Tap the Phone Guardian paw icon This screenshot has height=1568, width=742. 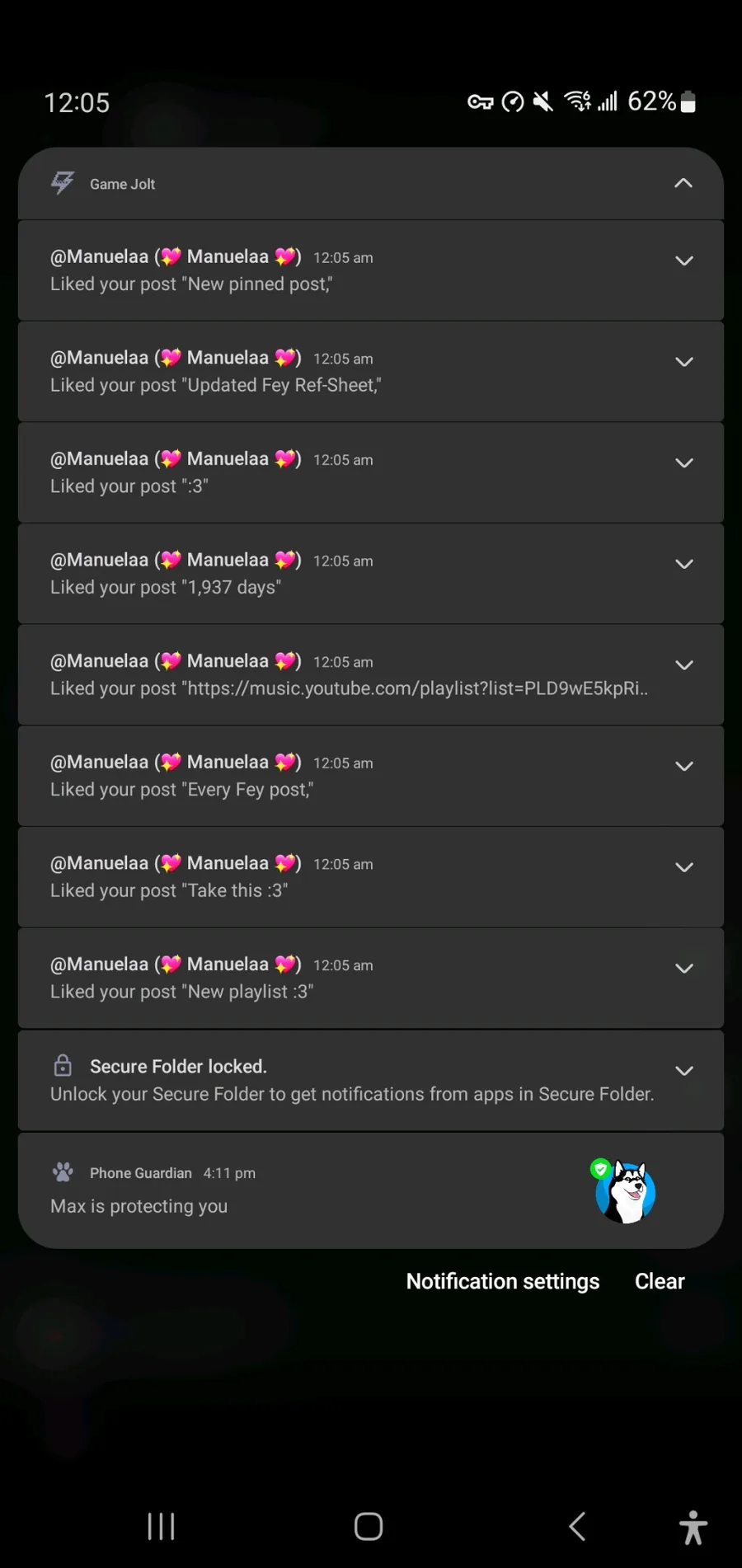pos(63,1171)
